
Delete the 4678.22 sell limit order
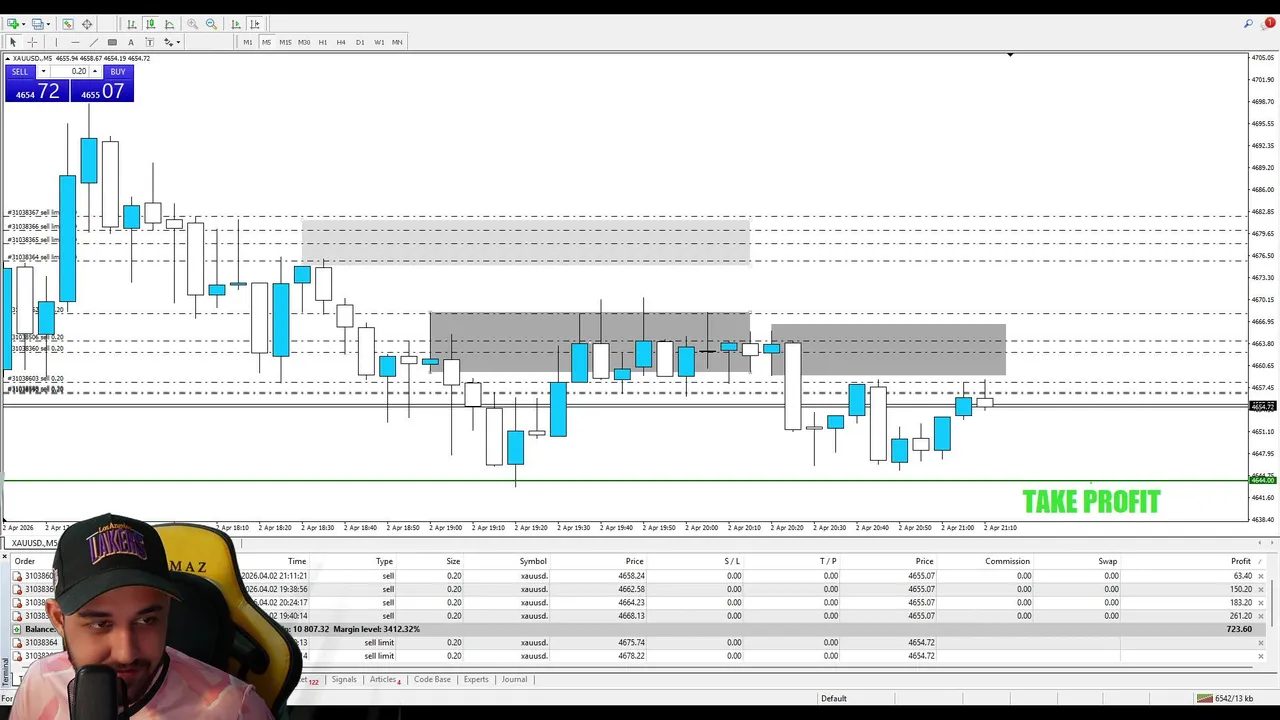click(1261, 656)
